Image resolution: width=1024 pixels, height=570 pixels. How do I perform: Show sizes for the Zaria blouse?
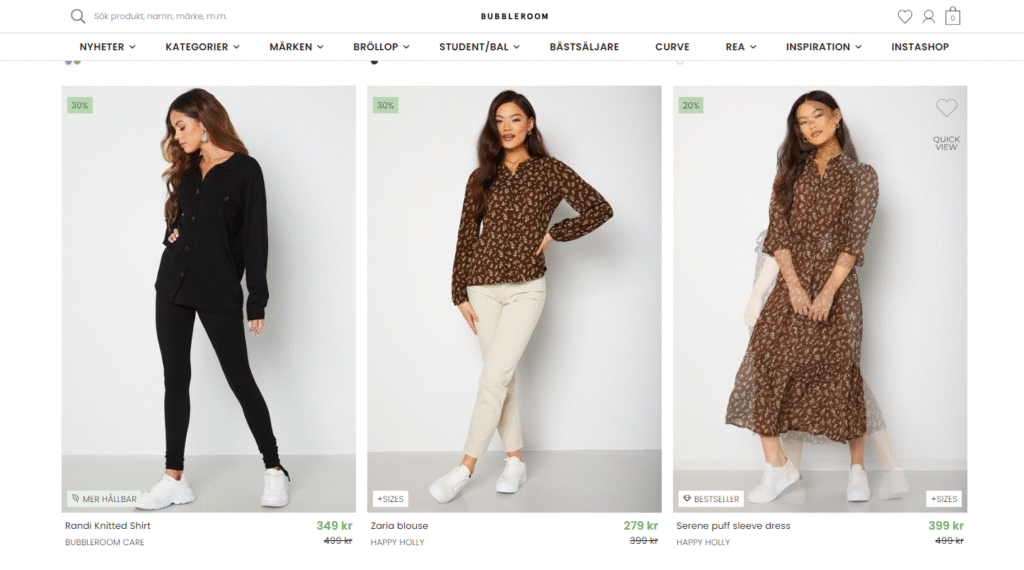pos(391,498)
